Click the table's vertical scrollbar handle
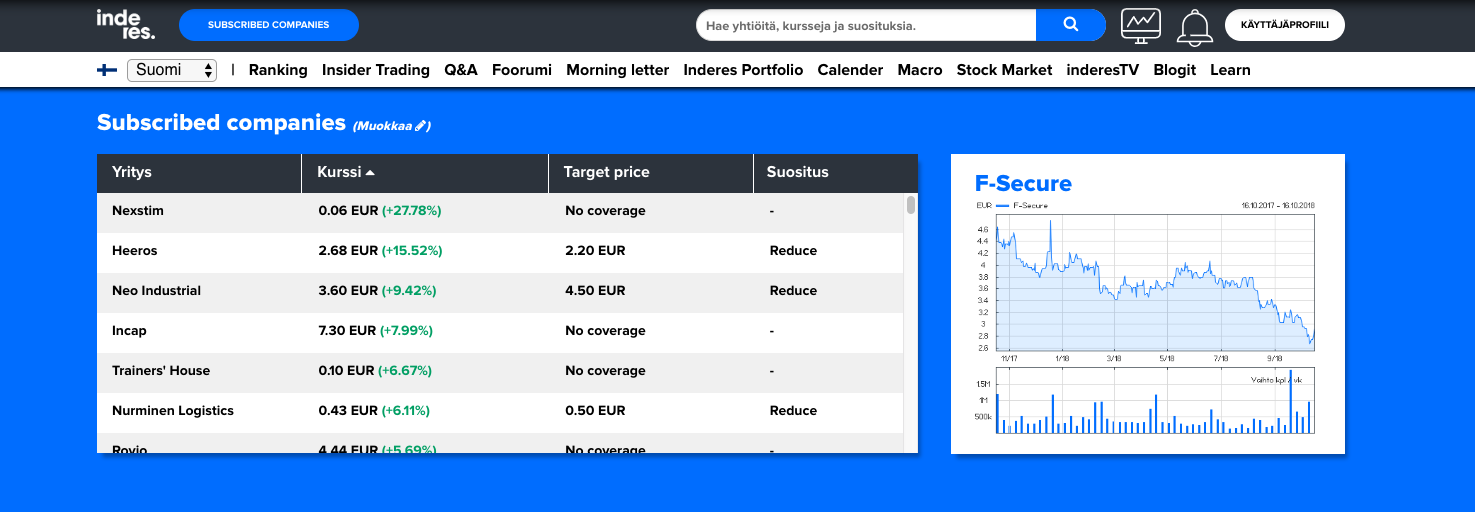 (x=911, y=205)
